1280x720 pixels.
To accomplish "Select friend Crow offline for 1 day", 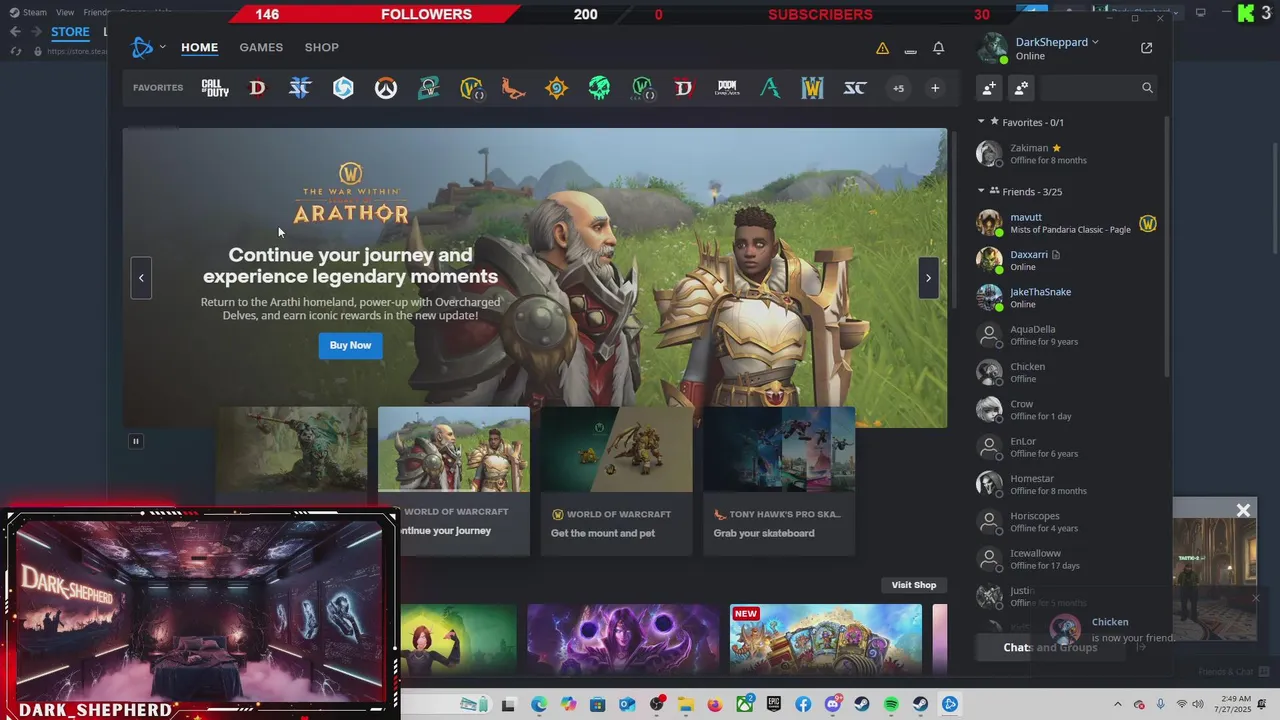I will [1066, 409].
